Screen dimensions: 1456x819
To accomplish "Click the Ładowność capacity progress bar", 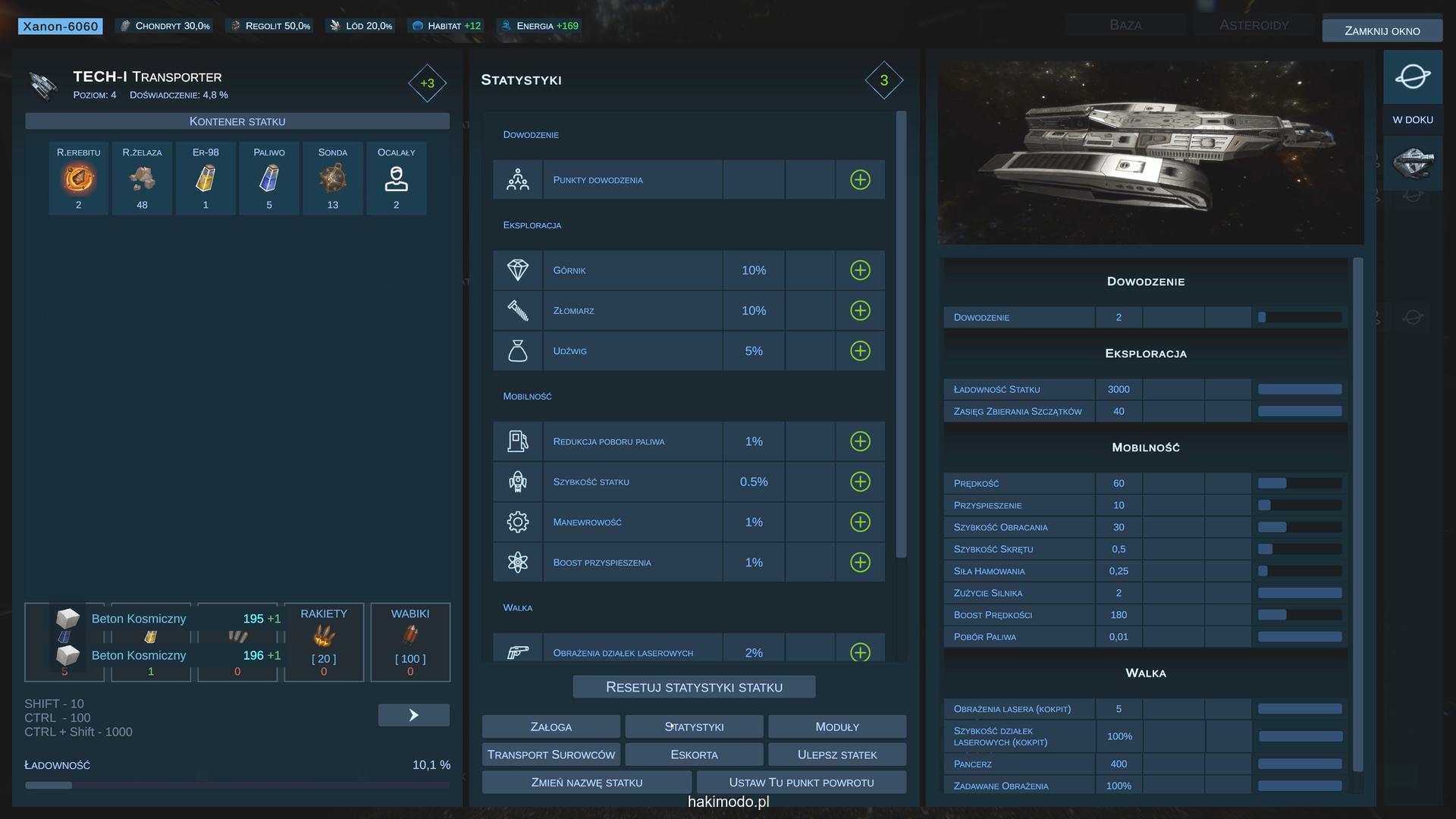I will tap(237, 786).
